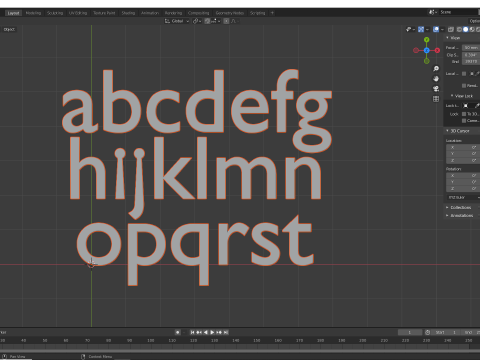Open the Rendering workspace tab
Viewport: 480px width, 360px height.
point(173,13)
